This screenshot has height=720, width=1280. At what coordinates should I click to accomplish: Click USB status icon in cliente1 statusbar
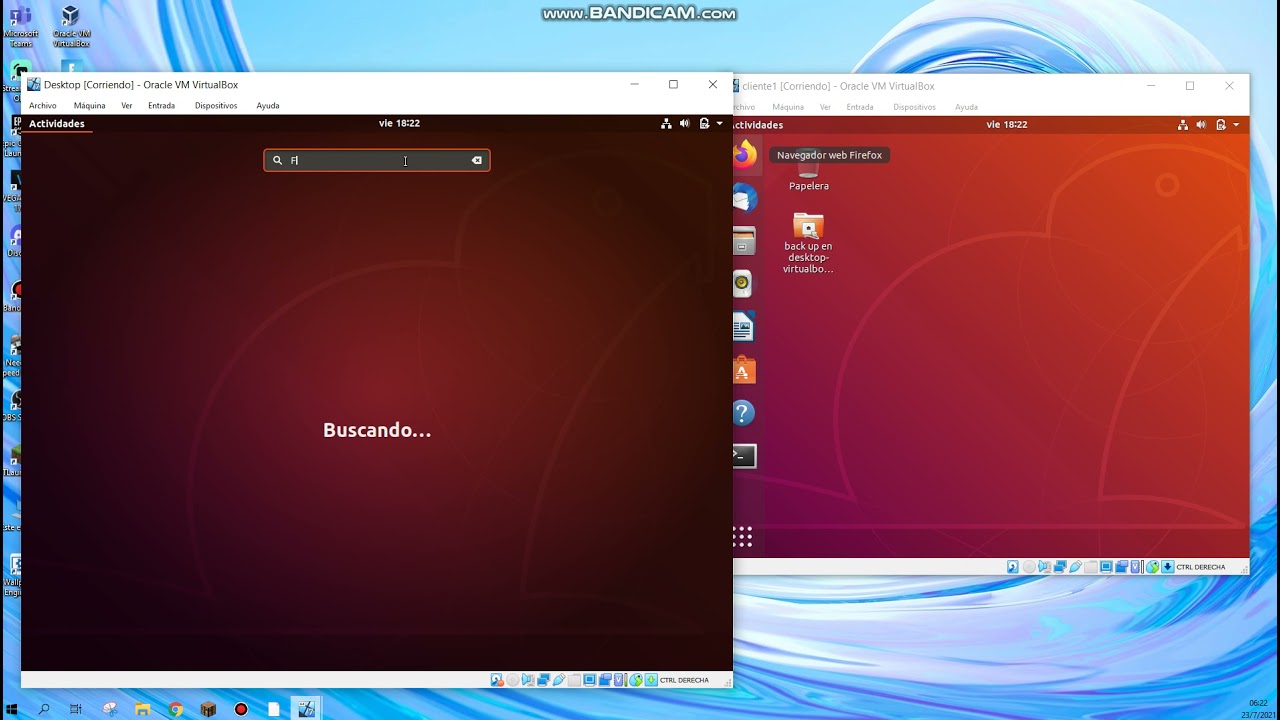(x=1075, y=567)
